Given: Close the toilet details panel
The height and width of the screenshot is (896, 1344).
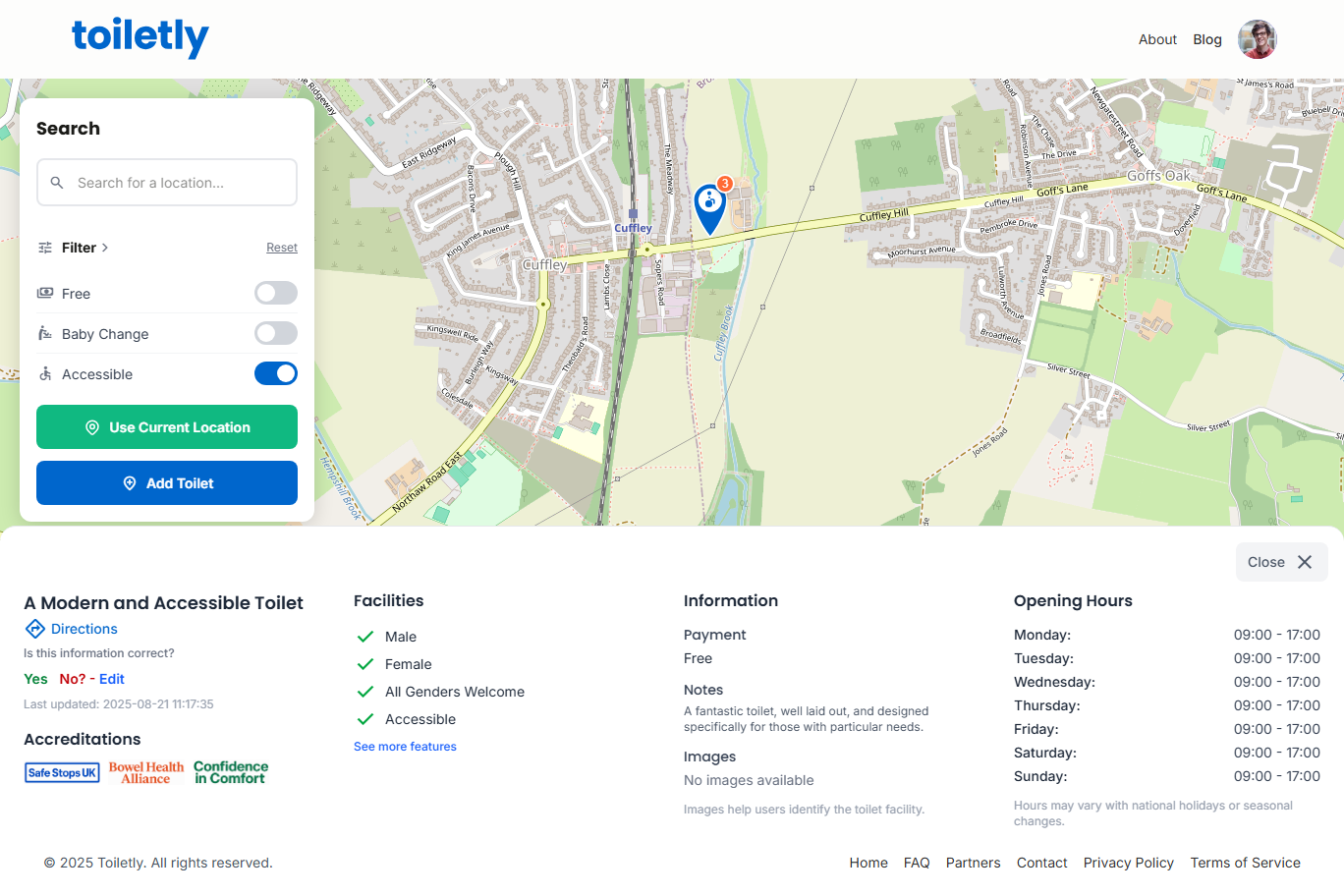Looking at the screenshot, I should point(1282,562).
